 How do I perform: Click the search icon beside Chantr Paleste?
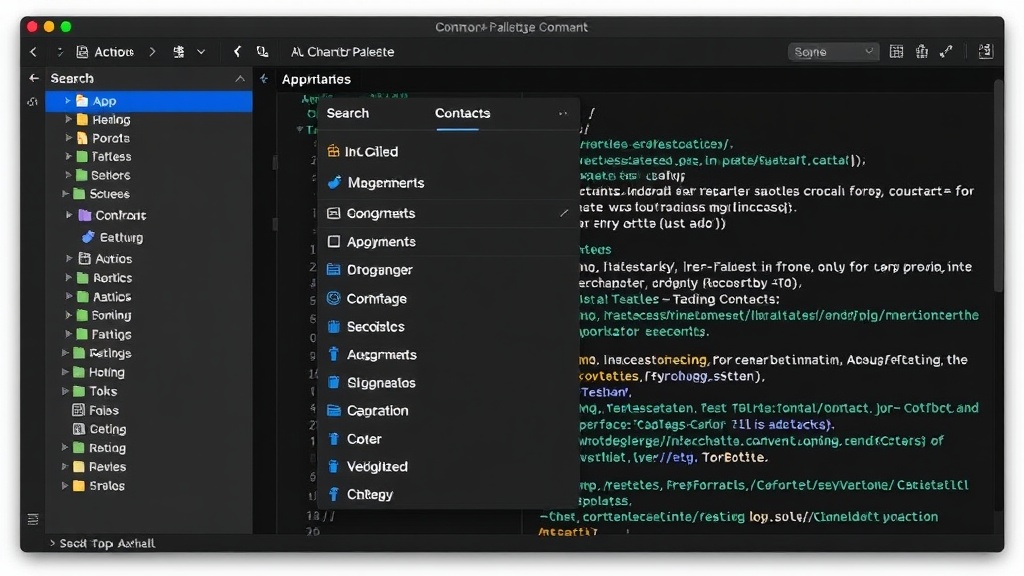[x=263, y=52]
